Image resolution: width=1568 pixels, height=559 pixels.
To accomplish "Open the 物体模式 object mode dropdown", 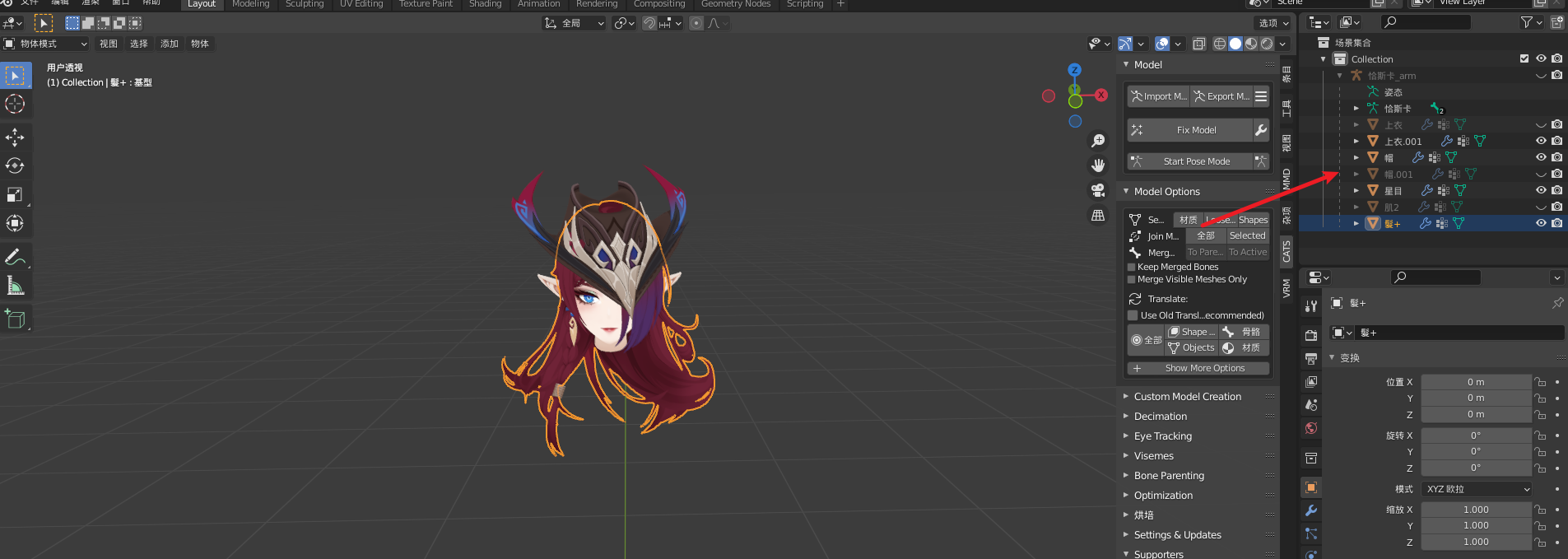I will click(45, 44).
